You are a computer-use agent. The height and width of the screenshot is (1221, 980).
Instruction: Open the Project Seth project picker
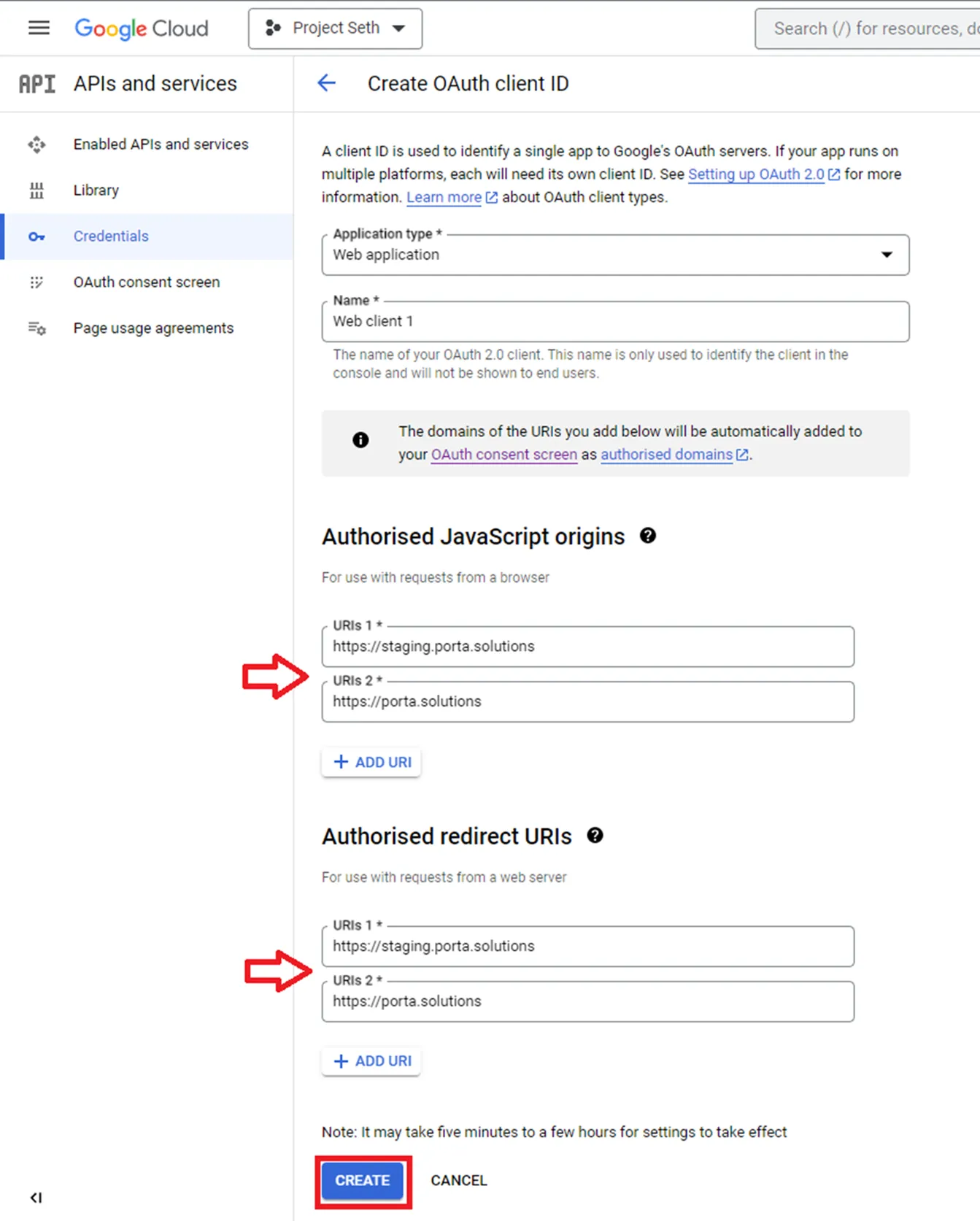point(335,28)
